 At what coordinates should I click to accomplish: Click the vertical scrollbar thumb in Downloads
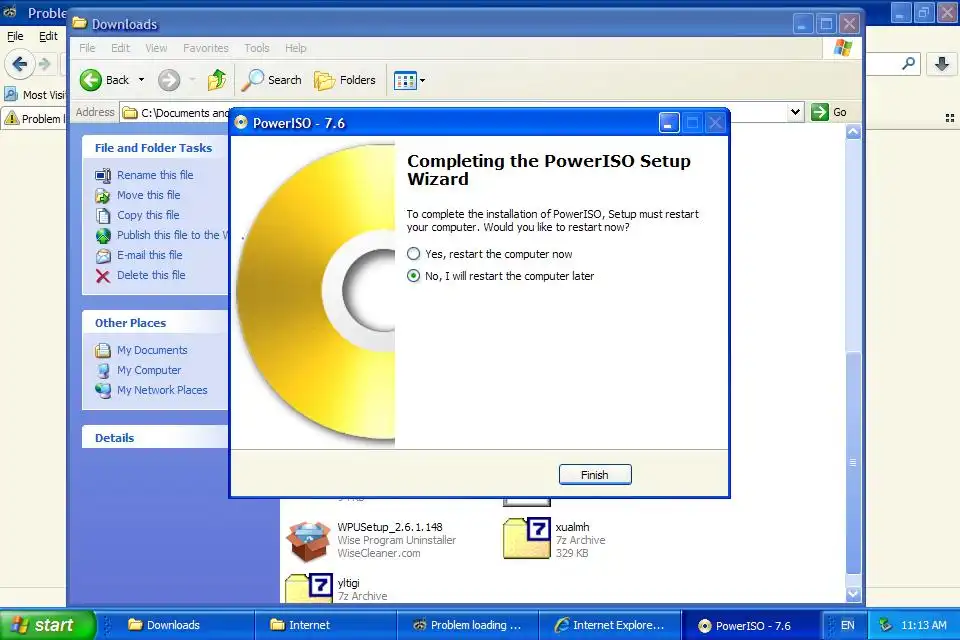coord(853,462)
